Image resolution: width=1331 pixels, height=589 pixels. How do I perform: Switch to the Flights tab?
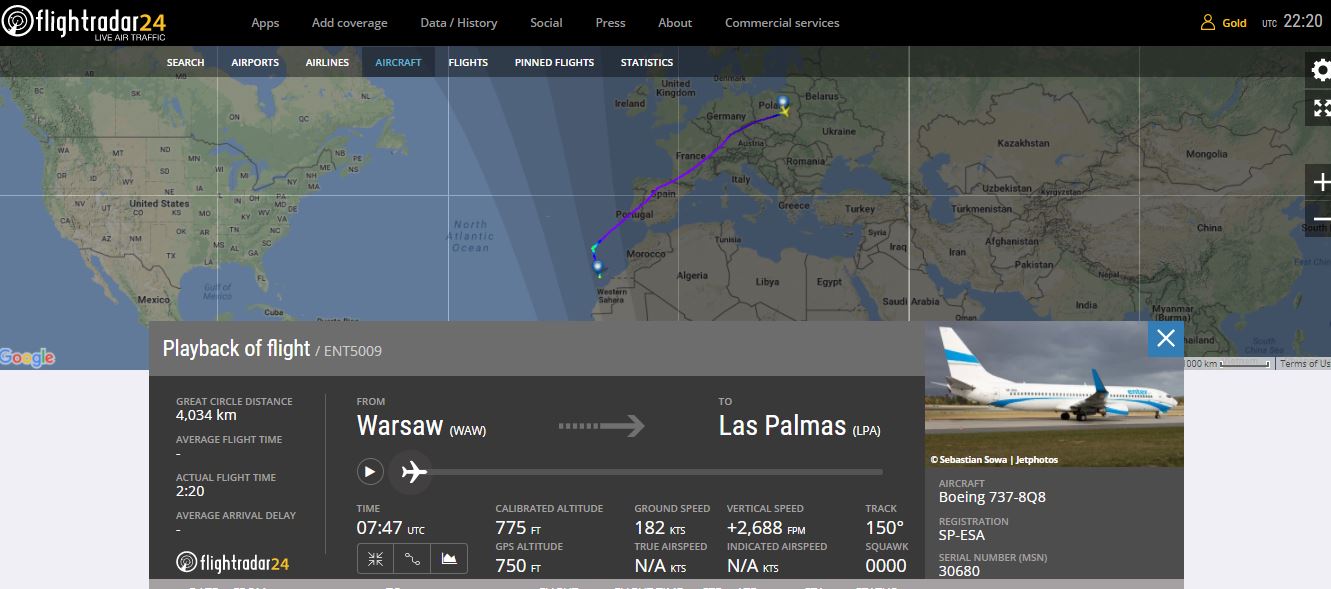click(468, 62)
